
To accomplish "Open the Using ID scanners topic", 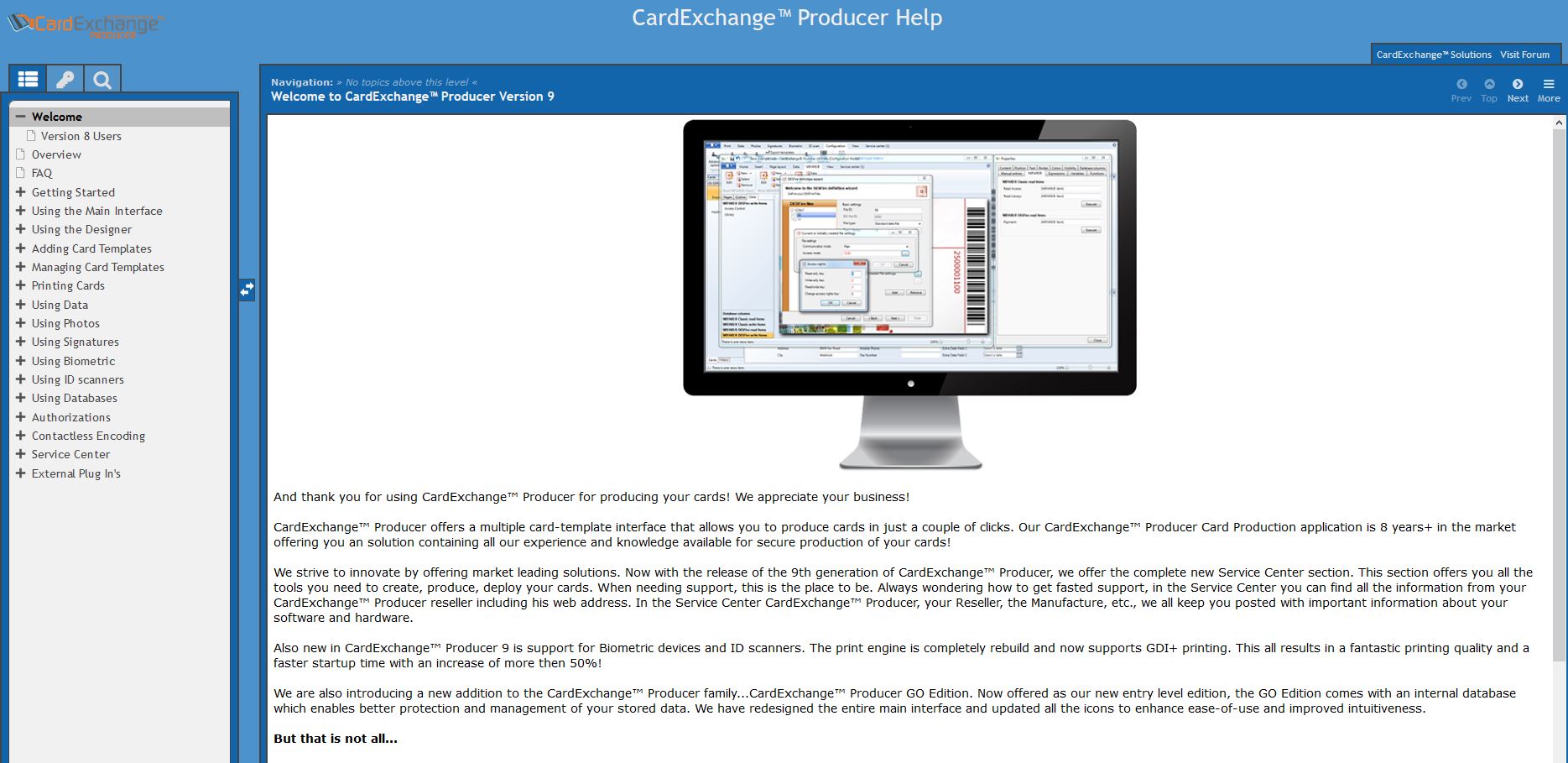I will pyautogui.click(x=78, y=379).
